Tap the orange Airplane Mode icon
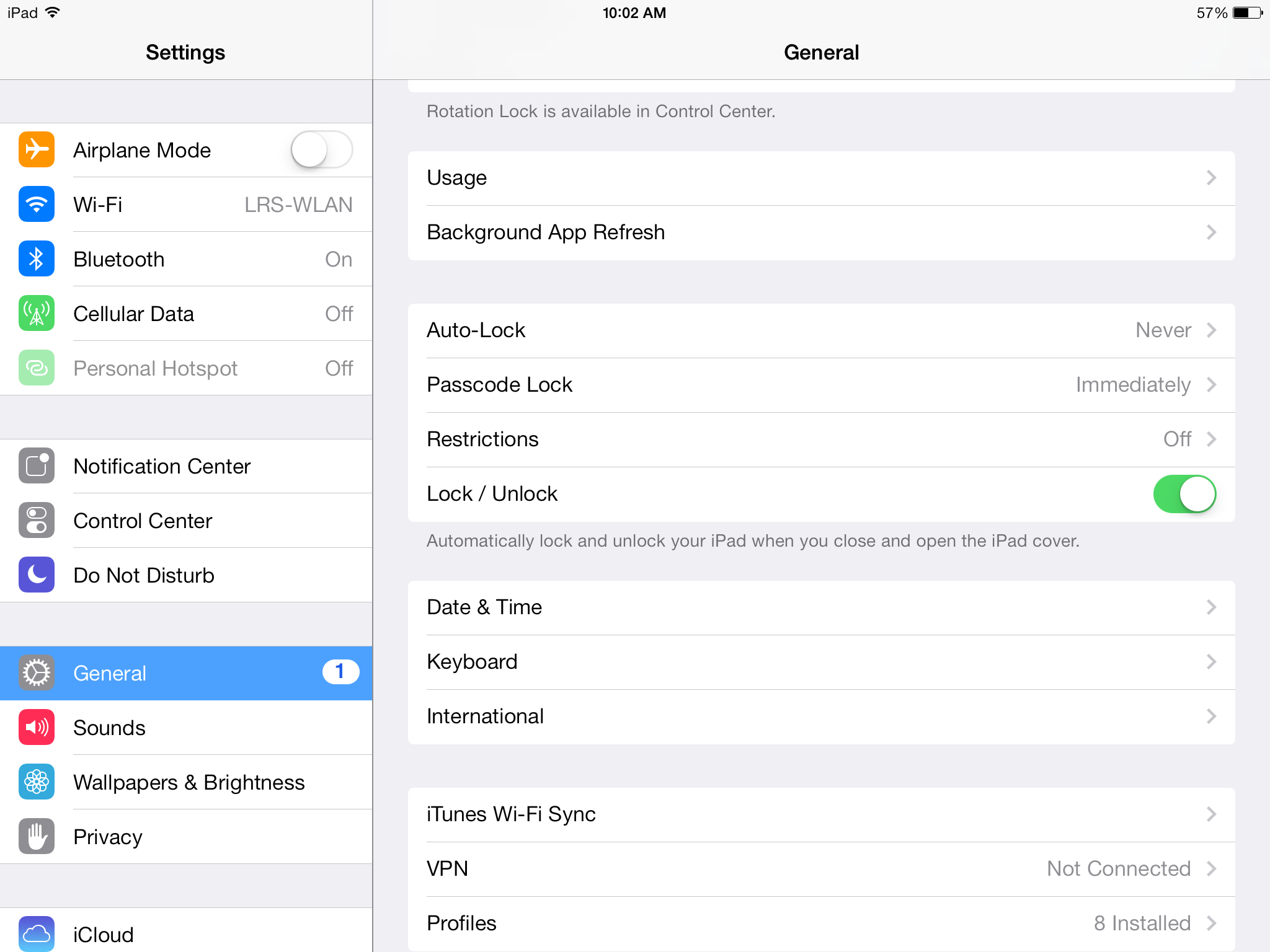The height and width of the screenshot is (952, 1270). tap(37, 150)
